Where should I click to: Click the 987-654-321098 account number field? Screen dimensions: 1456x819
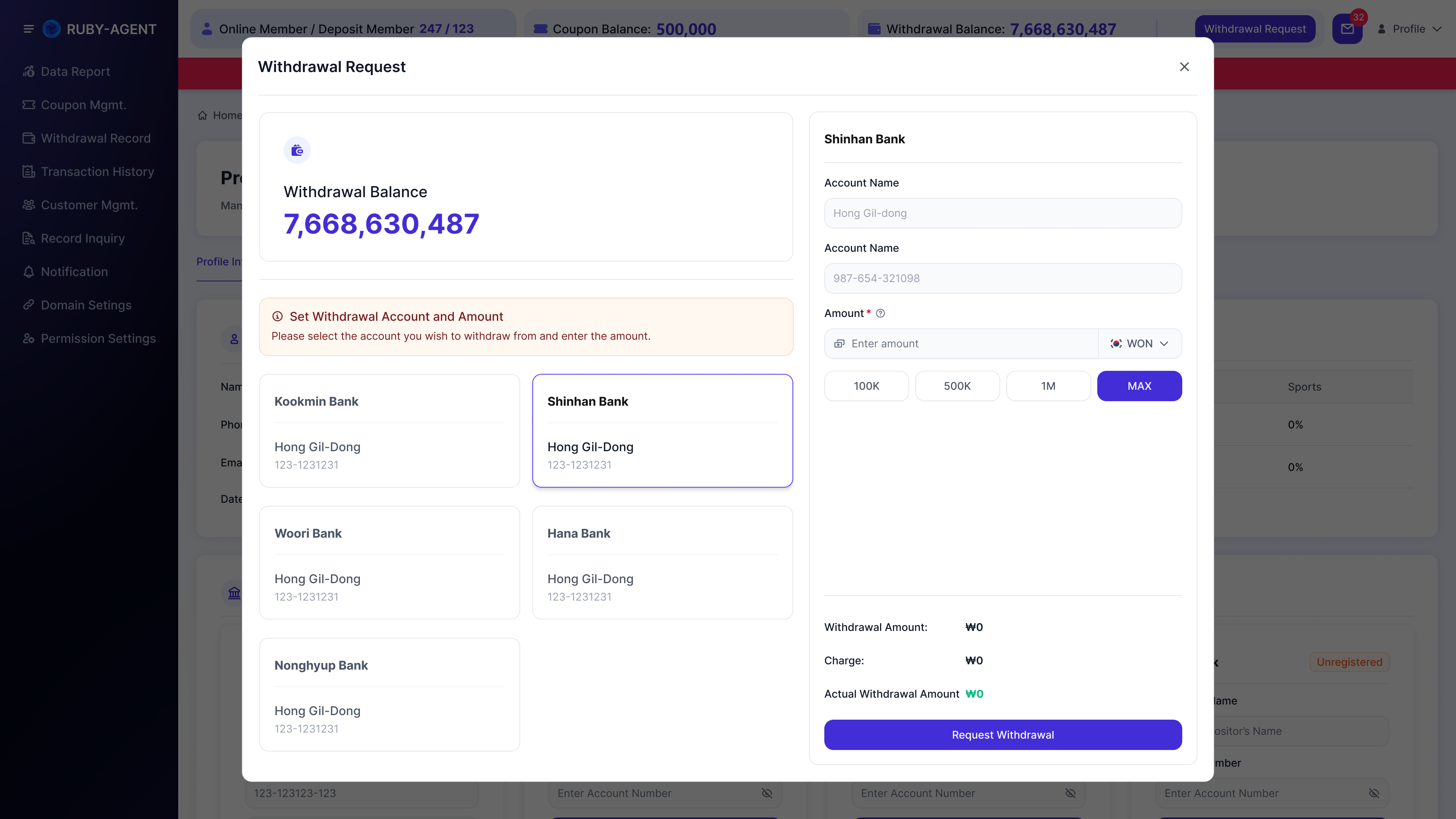coord(1003,278)
